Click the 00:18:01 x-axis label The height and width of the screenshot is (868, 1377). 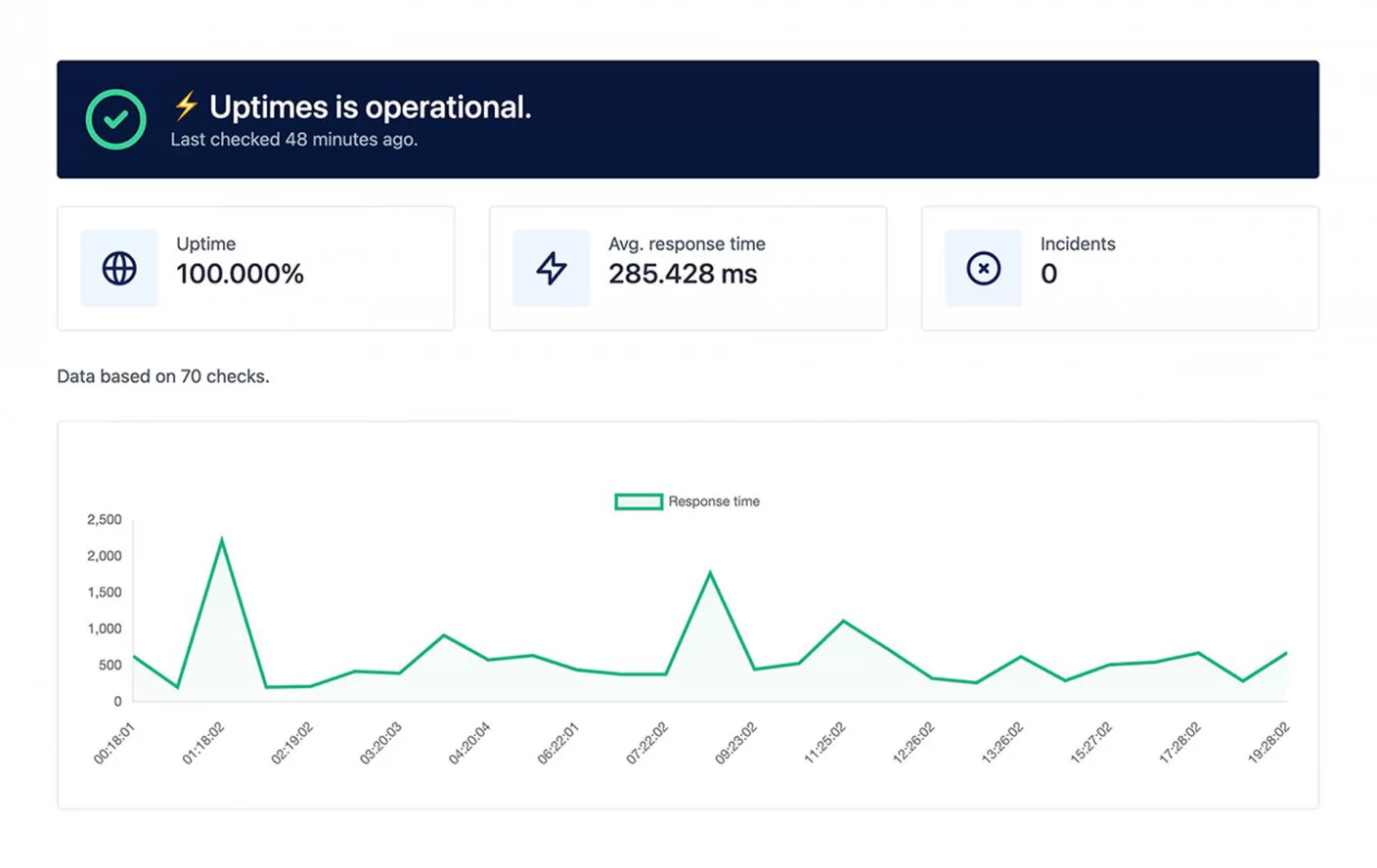pyautogui.click(x=114, y=743)
